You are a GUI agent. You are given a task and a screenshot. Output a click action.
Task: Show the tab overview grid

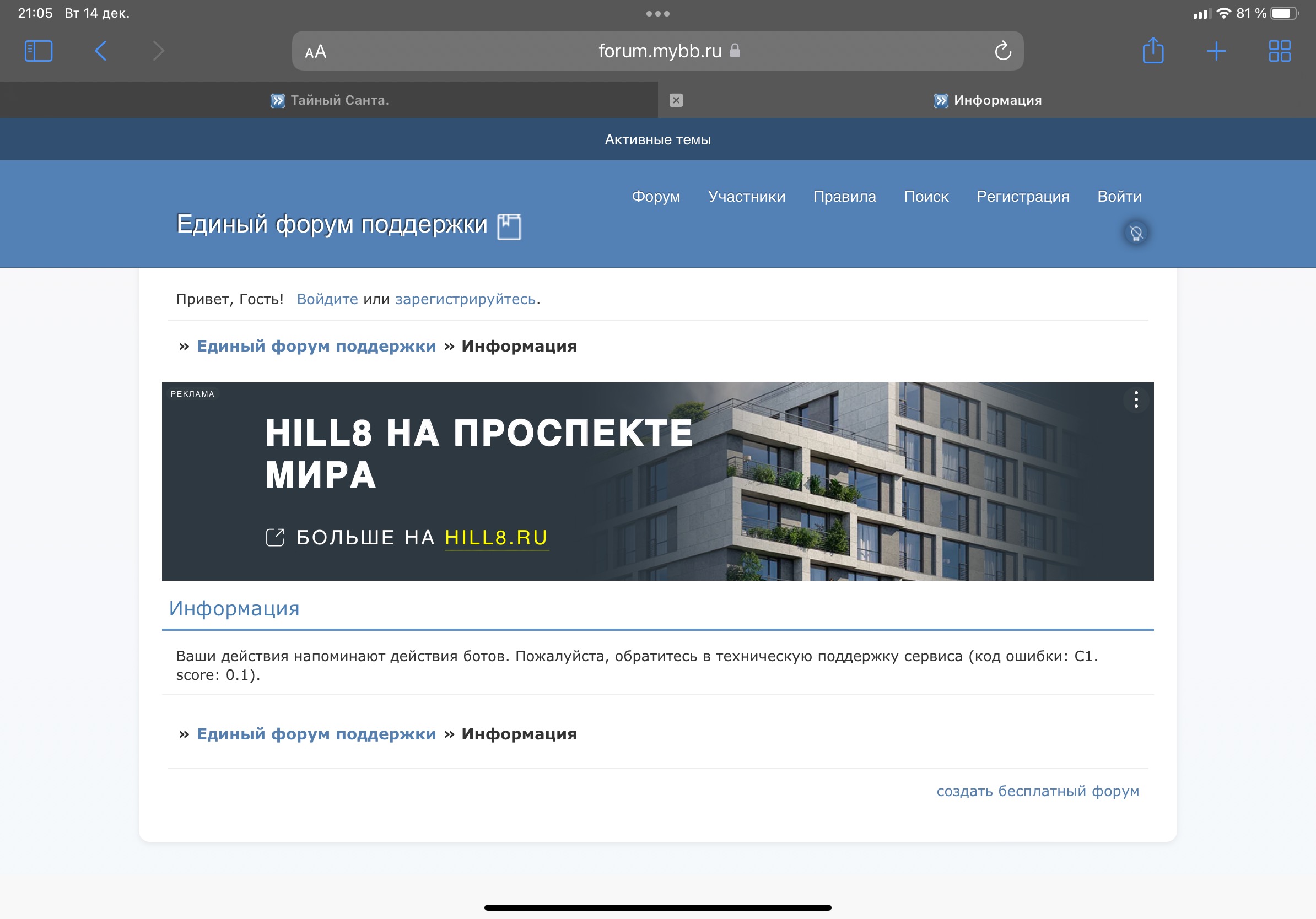pos(1279,51)
